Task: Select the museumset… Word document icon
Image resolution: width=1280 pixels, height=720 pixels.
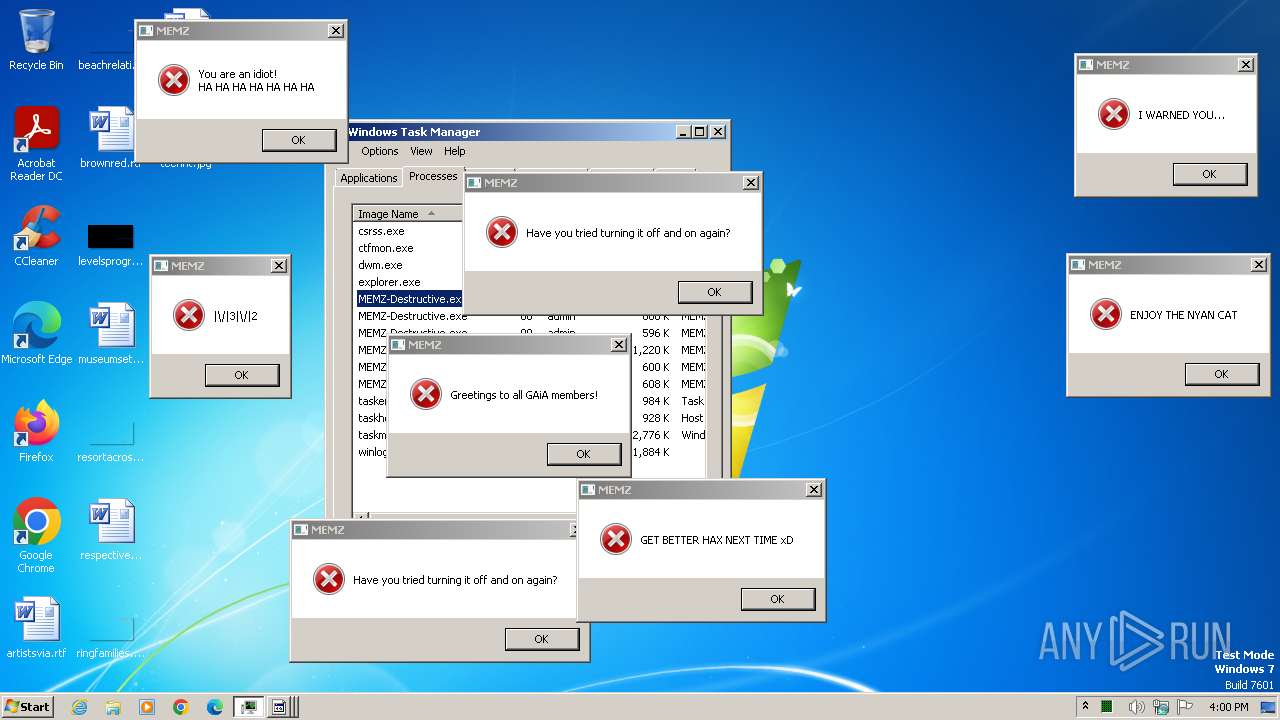Action: (110, 335)
